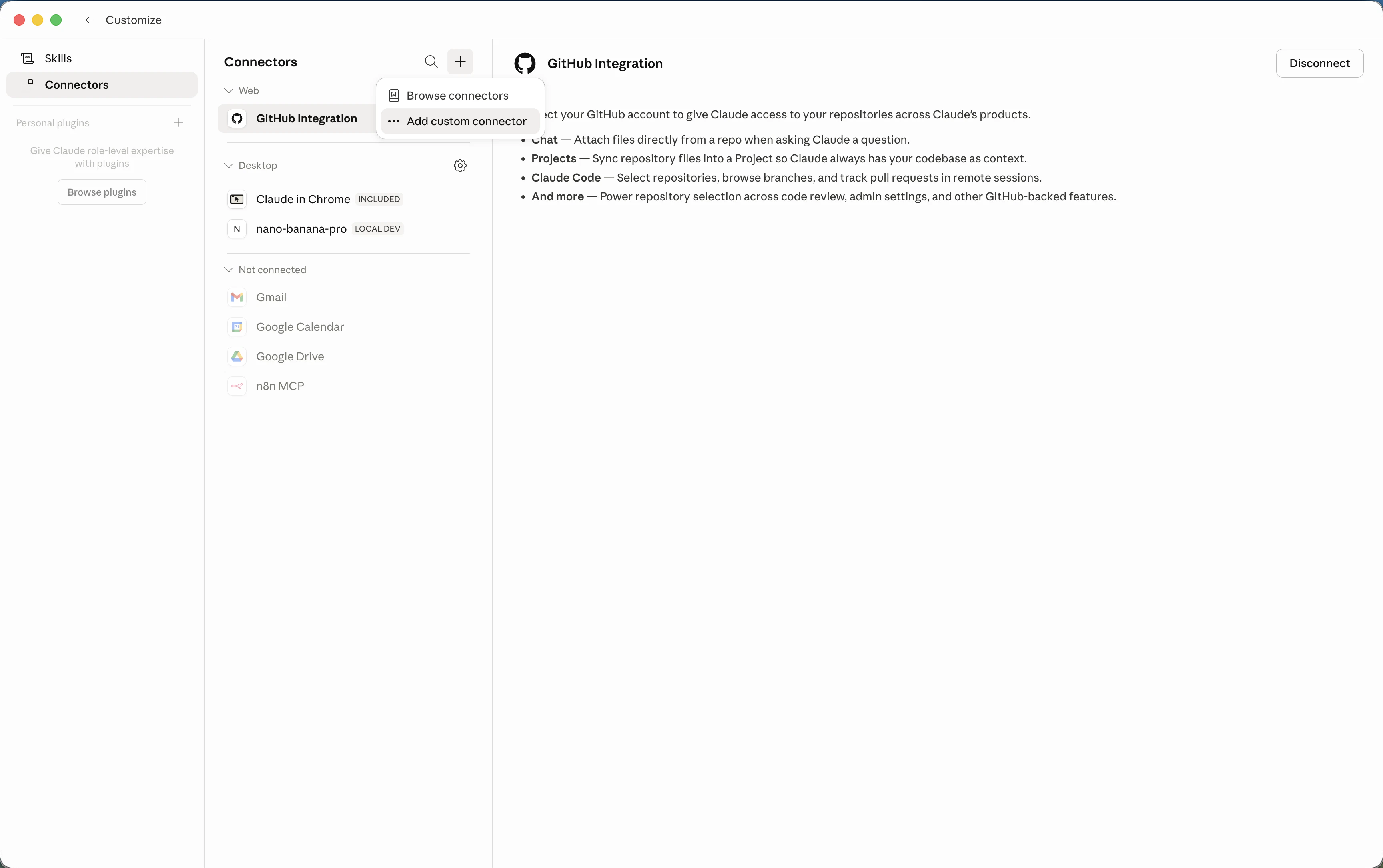Click the n8n MCP icon

point(237,386)
